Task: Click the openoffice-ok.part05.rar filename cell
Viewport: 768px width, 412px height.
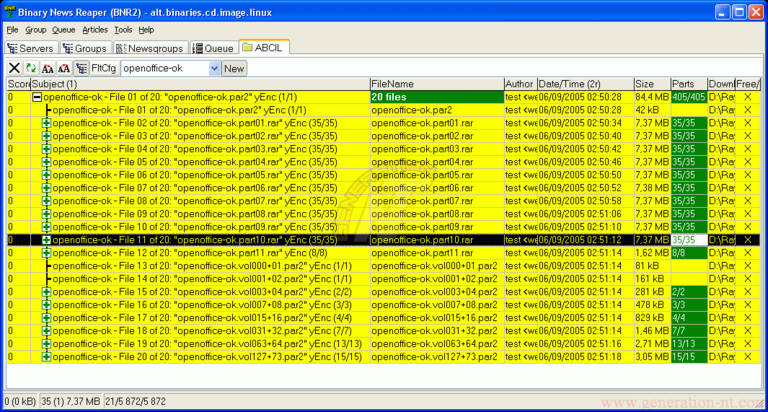Action: click(x=437, y=175)
